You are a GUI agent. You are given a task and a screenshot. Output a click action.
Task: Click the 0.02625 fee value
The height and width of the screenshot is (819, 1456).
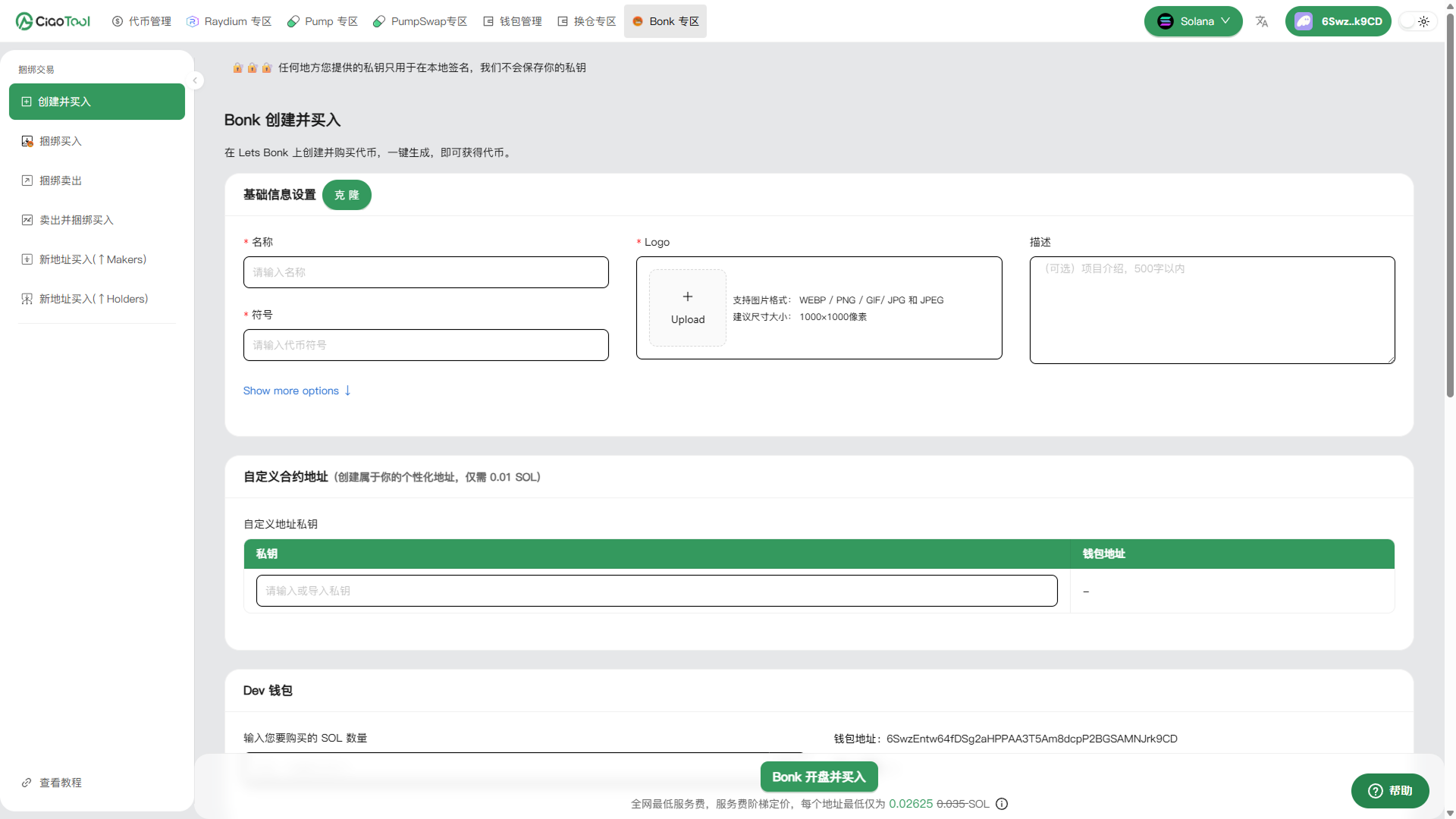911,804
